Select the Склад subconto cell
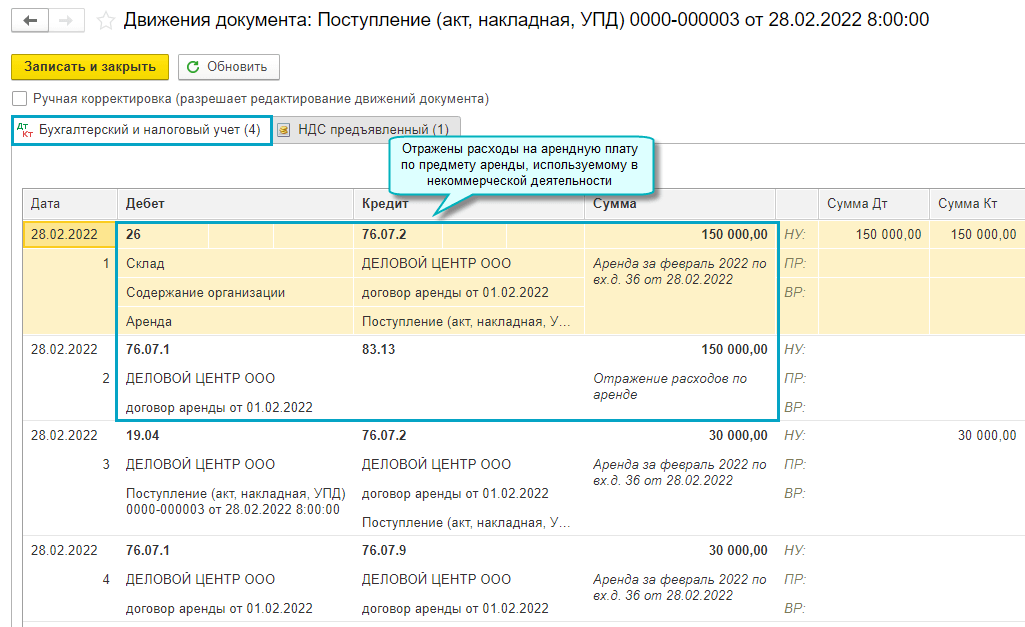The width and height of the screenshot is (1025, 627). [x=235, y=263]
